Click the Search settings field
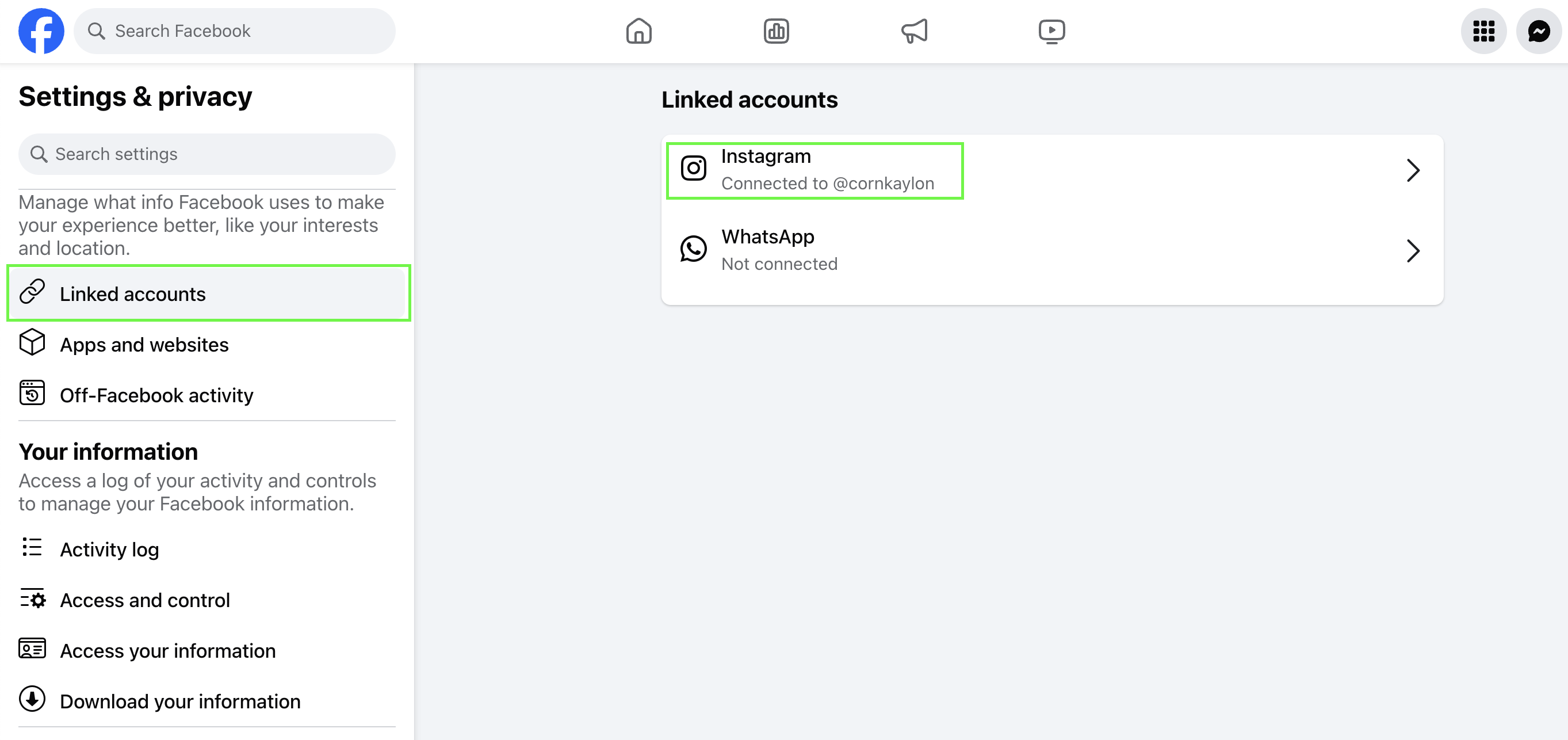 tap(206, 154)
